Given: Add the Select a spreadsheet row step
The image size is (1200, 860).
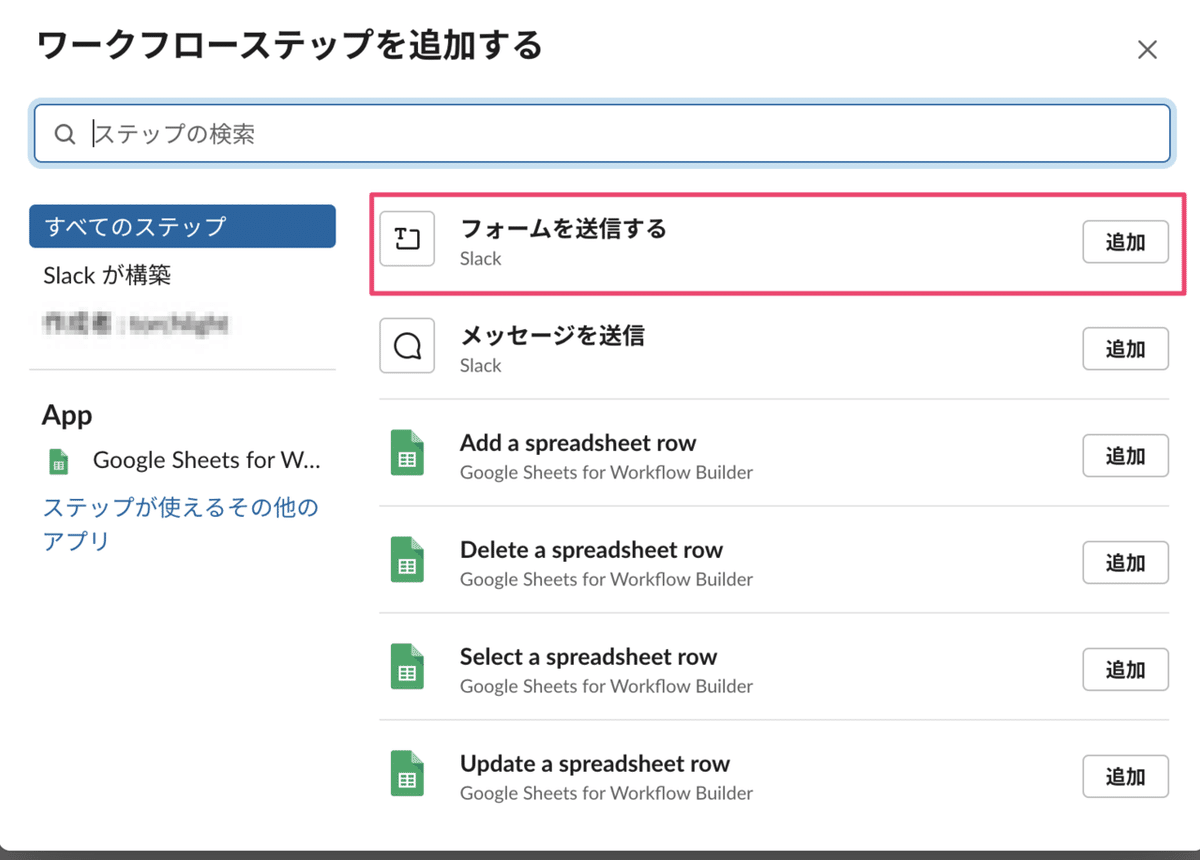Looking at the screenshot, I should pos(1125,670).
